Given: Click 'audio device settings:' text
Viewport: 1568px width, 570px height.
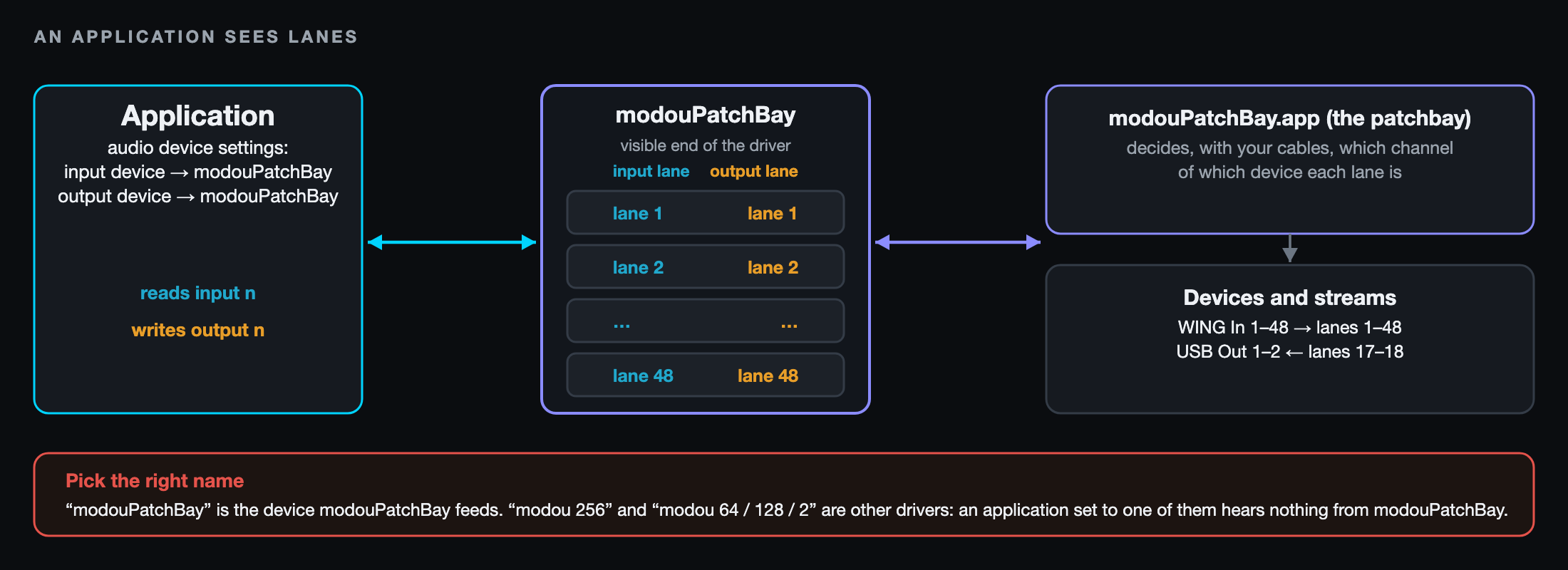Looking at the screenshot, I should pyautogui.click(x=198, y=147).
